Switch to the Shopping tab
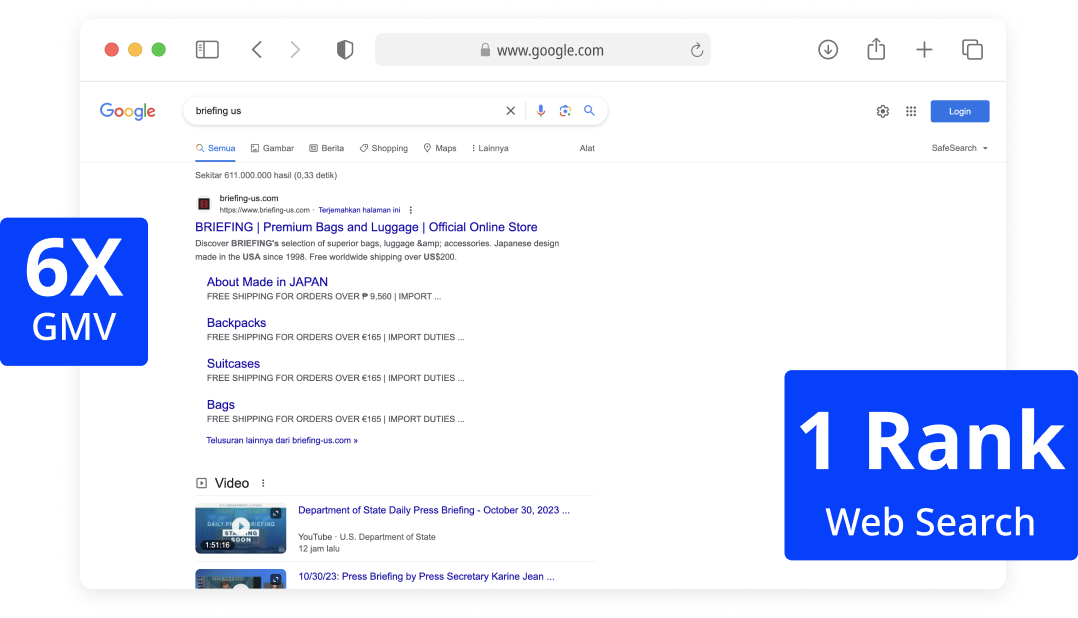 coord(384,148)
